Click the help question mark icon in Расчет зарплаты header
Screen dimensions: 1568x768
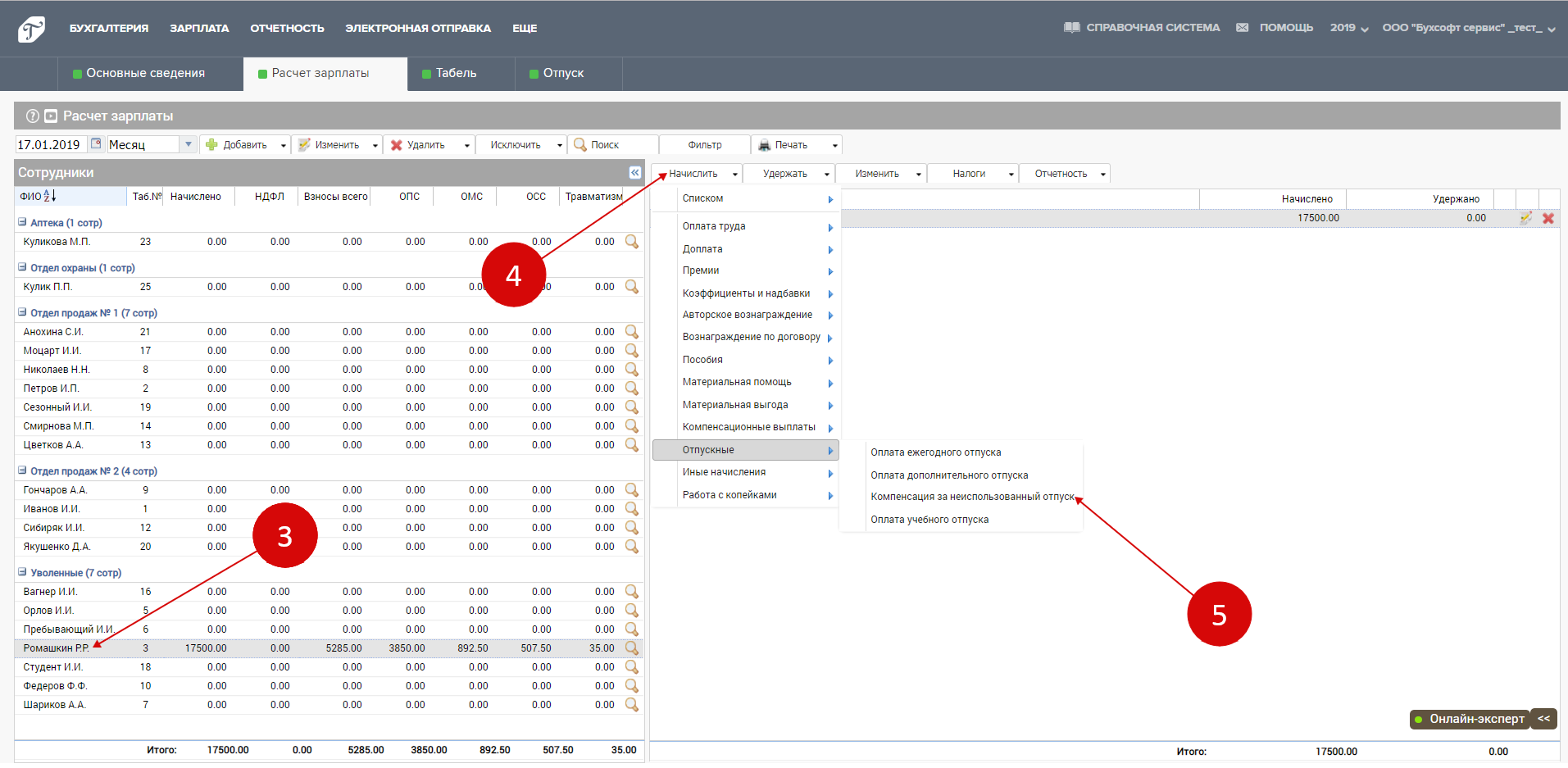pyautogui.click(x=33, y=116)
